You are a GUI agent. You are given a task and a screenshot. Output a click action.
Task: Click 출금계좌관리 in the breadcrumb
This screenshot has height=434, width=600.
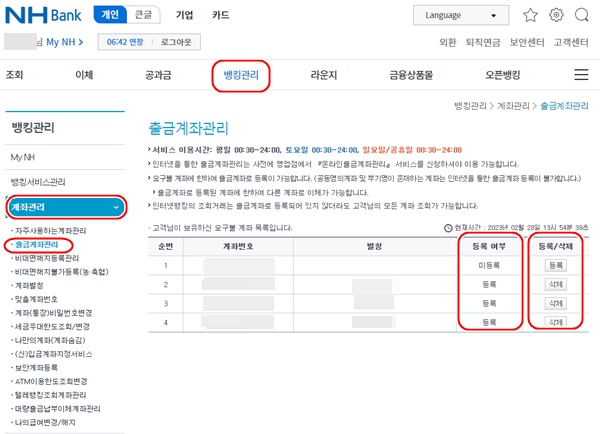point(564,106)
